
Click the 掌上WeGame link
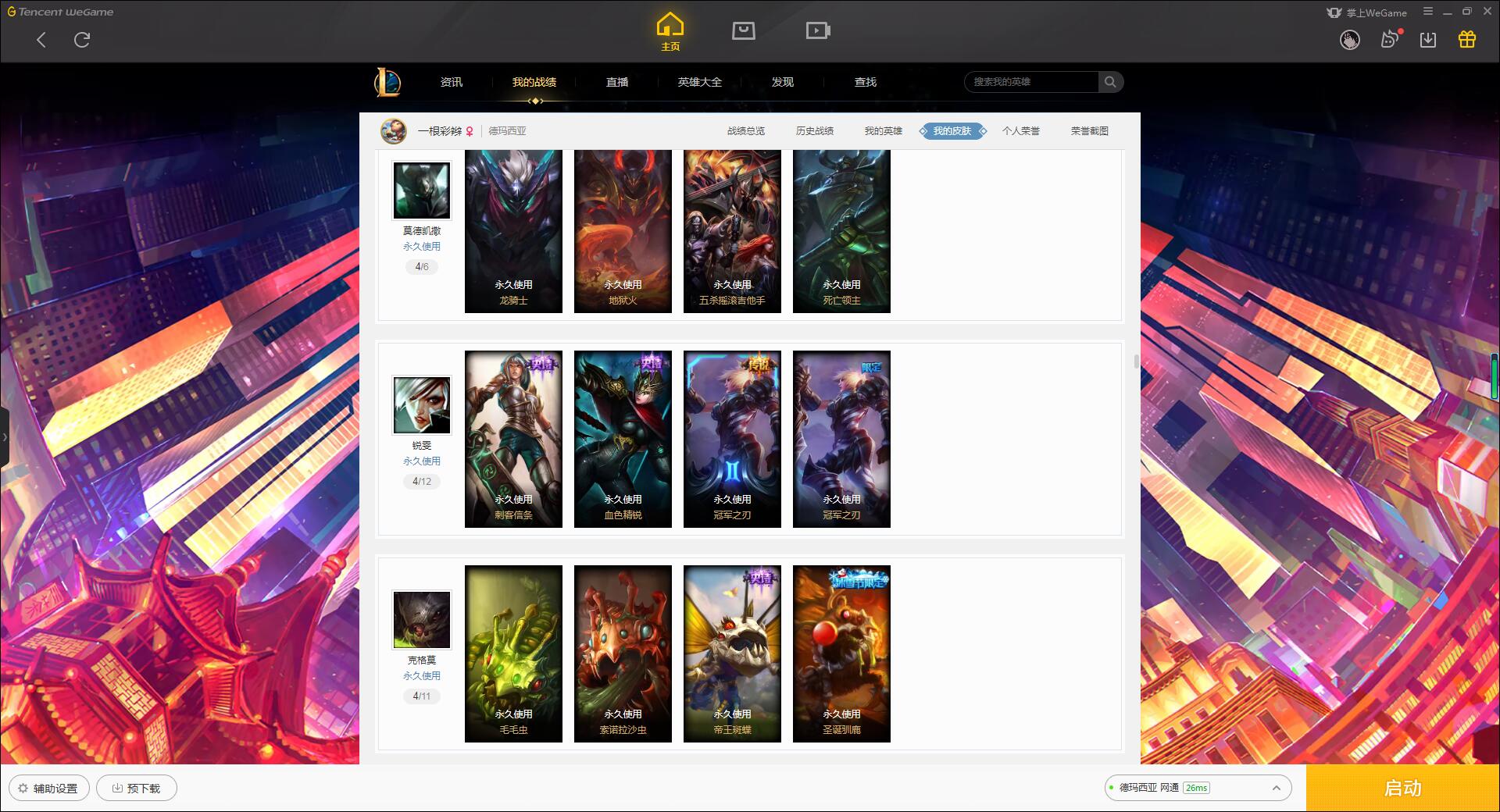click(x=1367, y=12)
